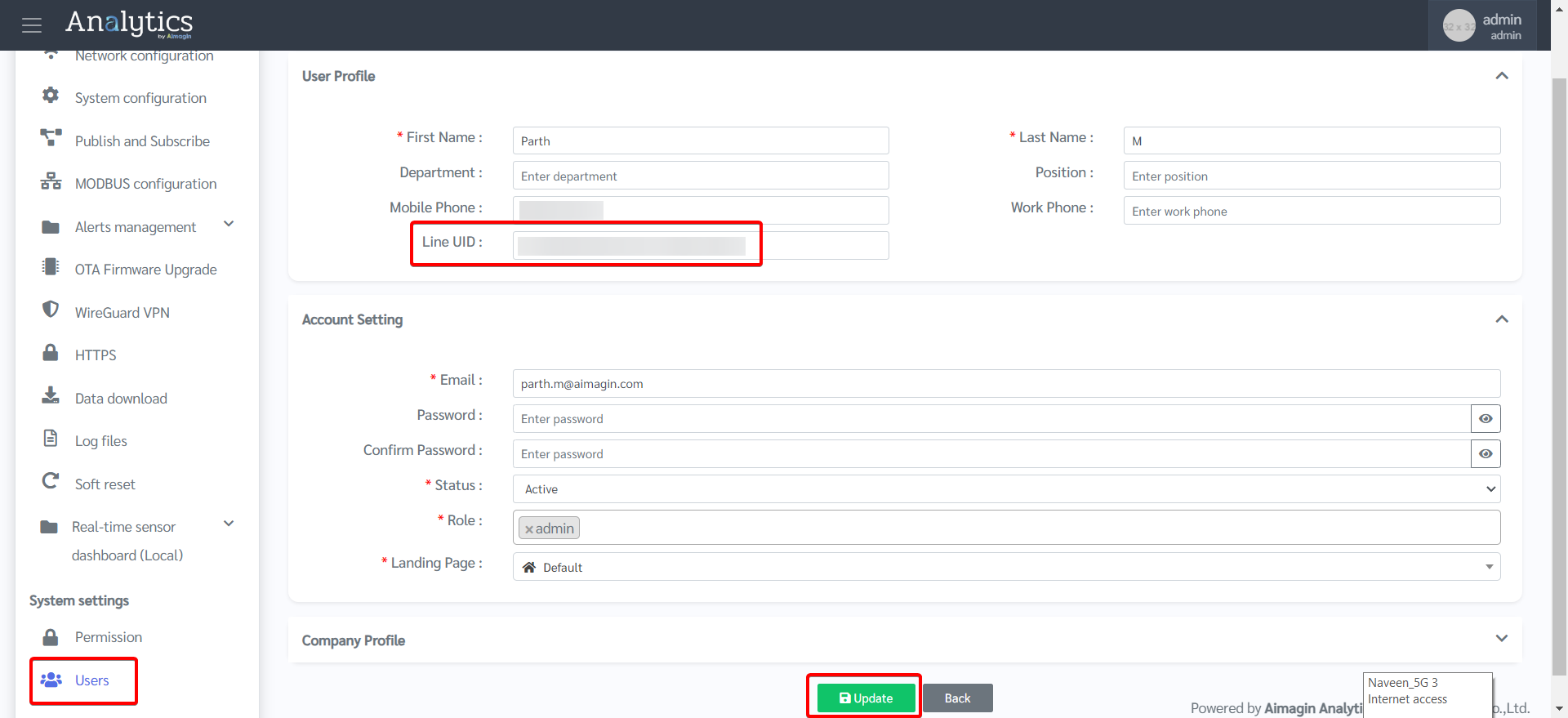This screenshot has width=1568, height=718.
Task: Click the Position input field
Action: (x=1312, y=176)
